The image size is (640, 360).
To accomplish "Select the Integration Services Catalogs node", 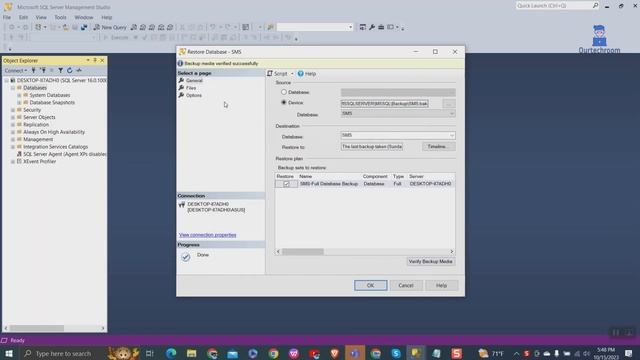I will [56, 147].
